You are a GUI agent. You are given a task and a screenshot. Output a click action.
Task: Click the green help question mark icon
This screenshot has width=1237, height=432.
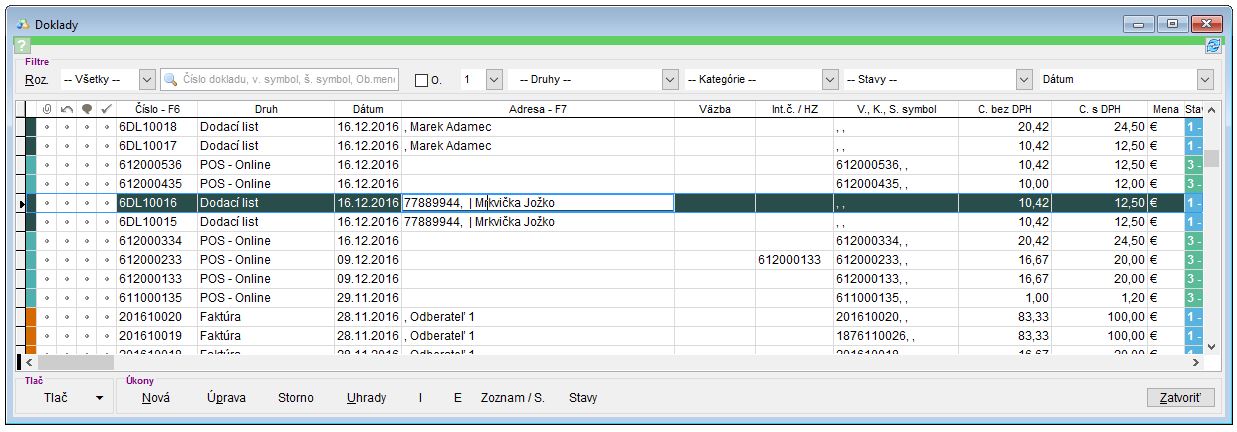tap(23, 46)
